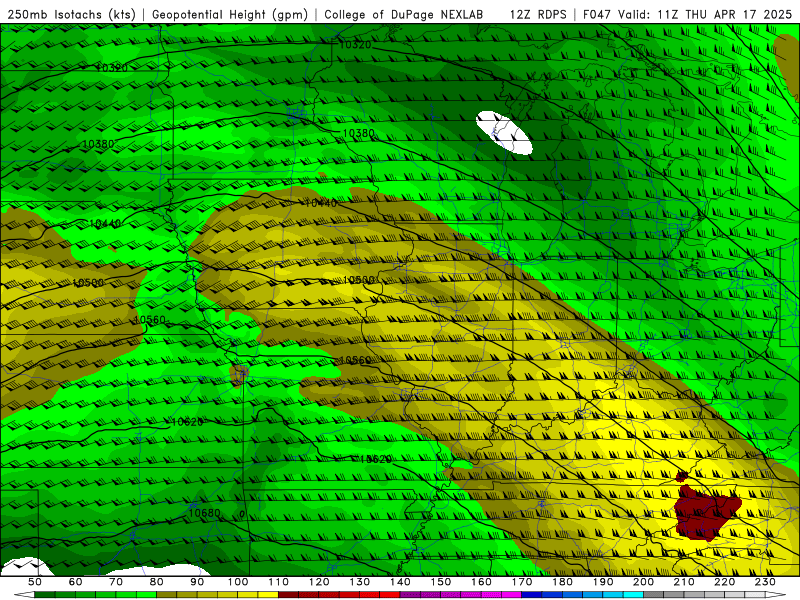The image size is (800, 600).
Task: Click the 60 value on the legend
Action: point(76,582)
